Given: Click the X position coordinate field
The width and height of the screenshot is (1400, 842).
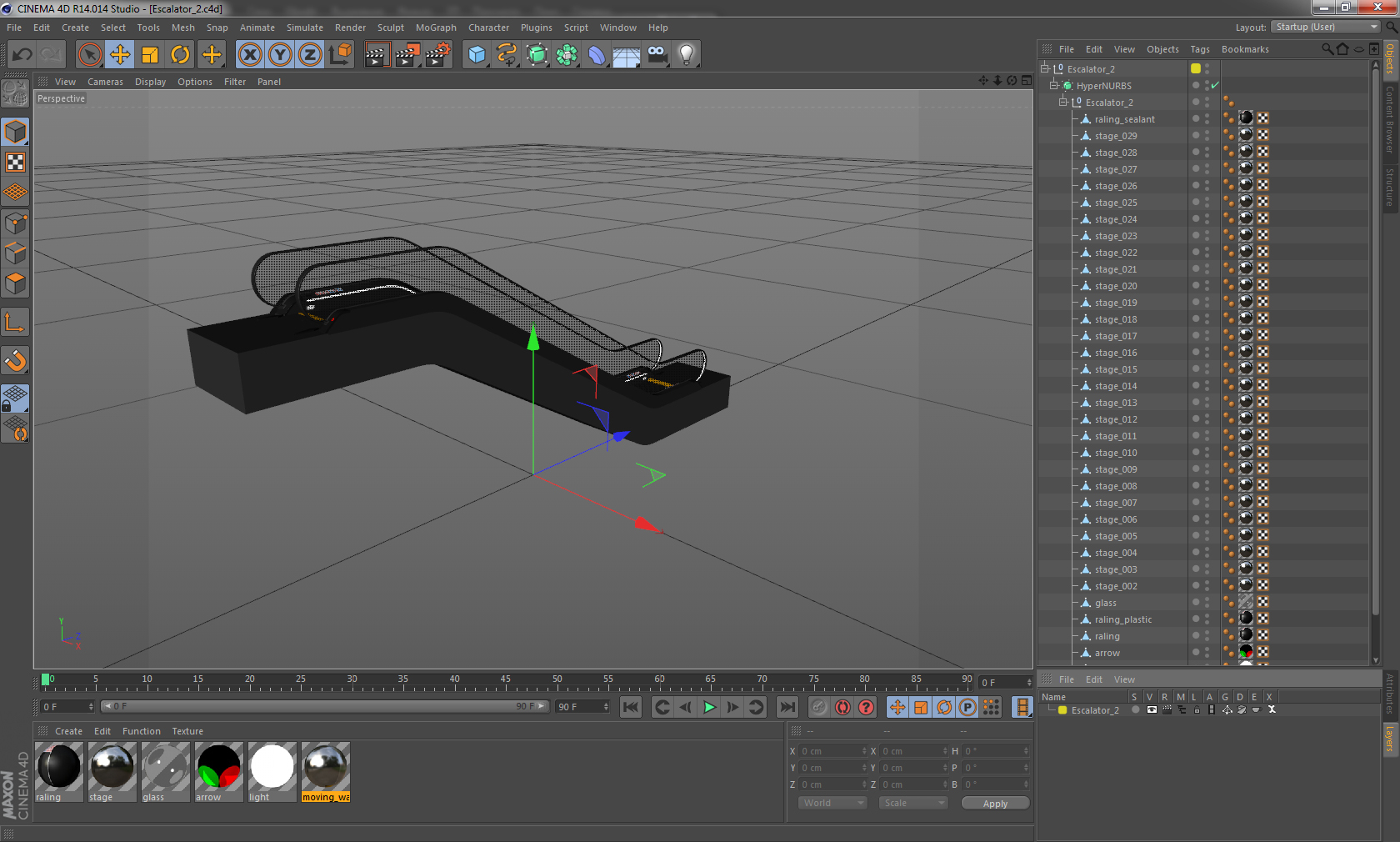Looking at the screenshot, I should tap(834, 751).
